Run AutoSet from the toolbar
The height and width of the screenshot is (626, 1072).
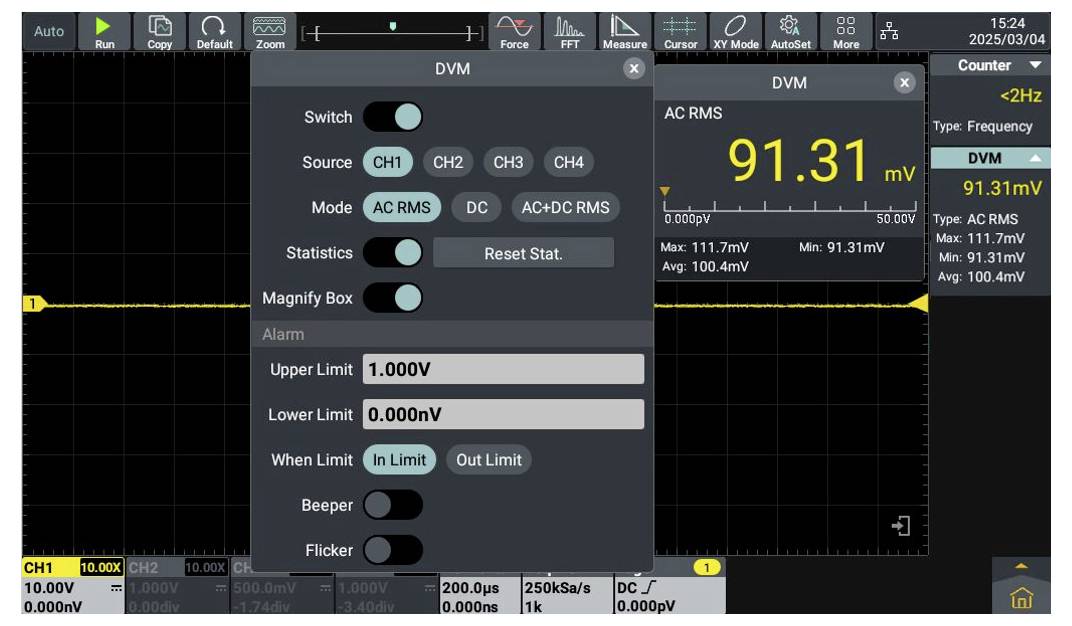coord(789,31)
